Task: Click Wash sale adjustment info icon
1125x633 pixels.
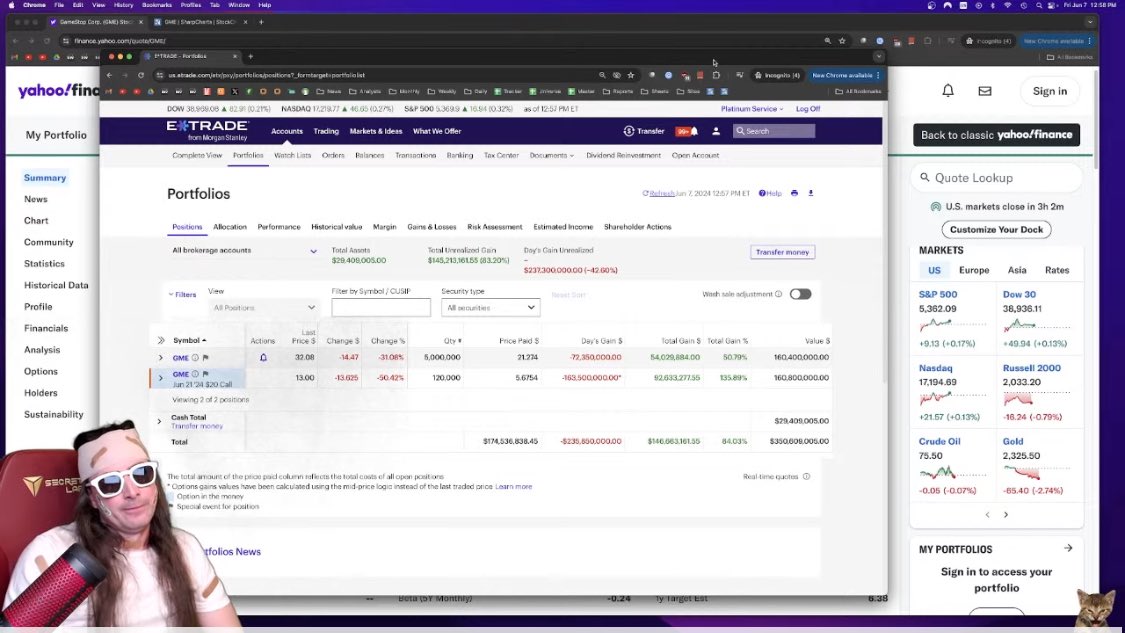Action: 778,294
